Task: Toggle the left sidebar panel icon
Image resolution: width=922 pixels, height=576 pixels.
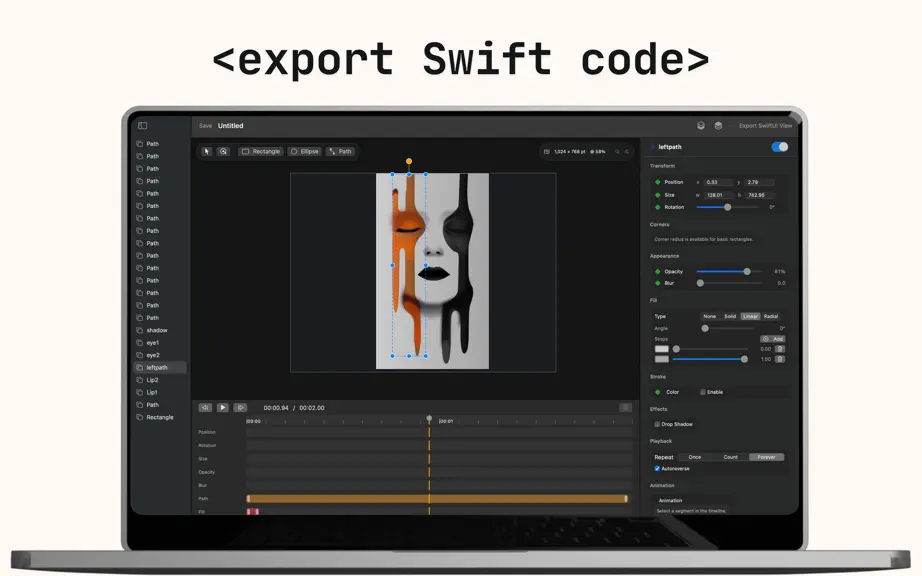Action: pos(142,125)
